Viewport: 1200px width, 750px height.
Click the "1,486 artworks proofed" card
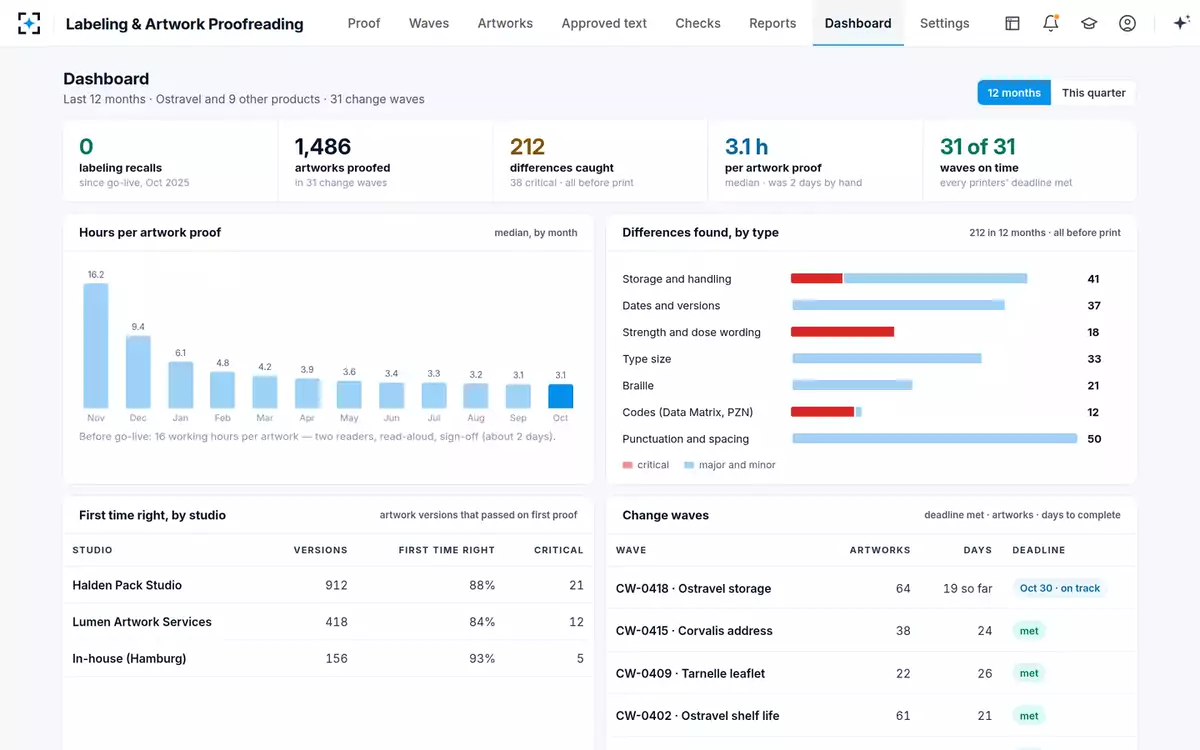tap(385, 162)
